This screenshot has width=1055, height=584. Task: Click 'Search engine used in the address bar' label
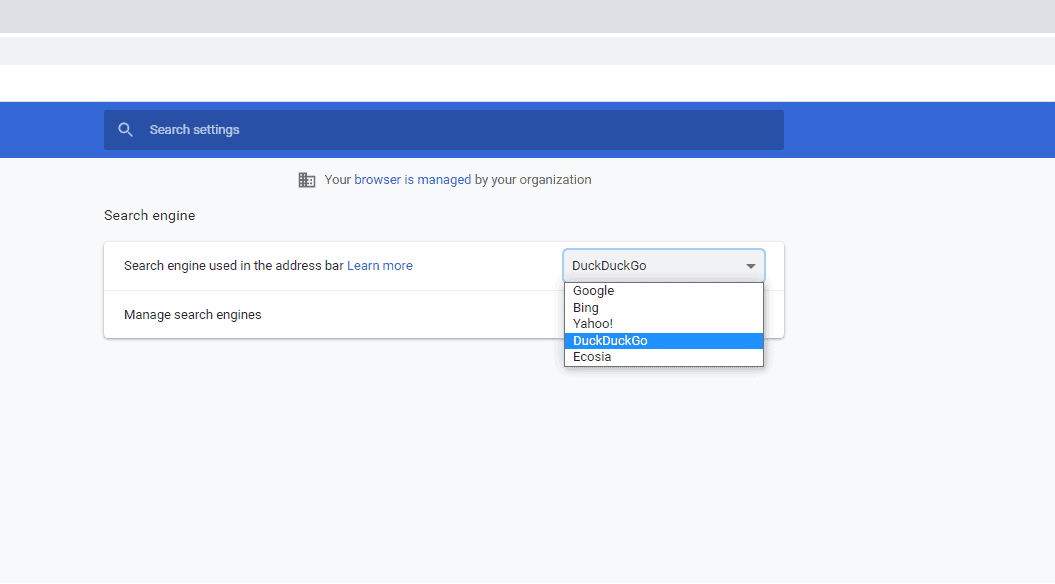(x=233, y=266)
